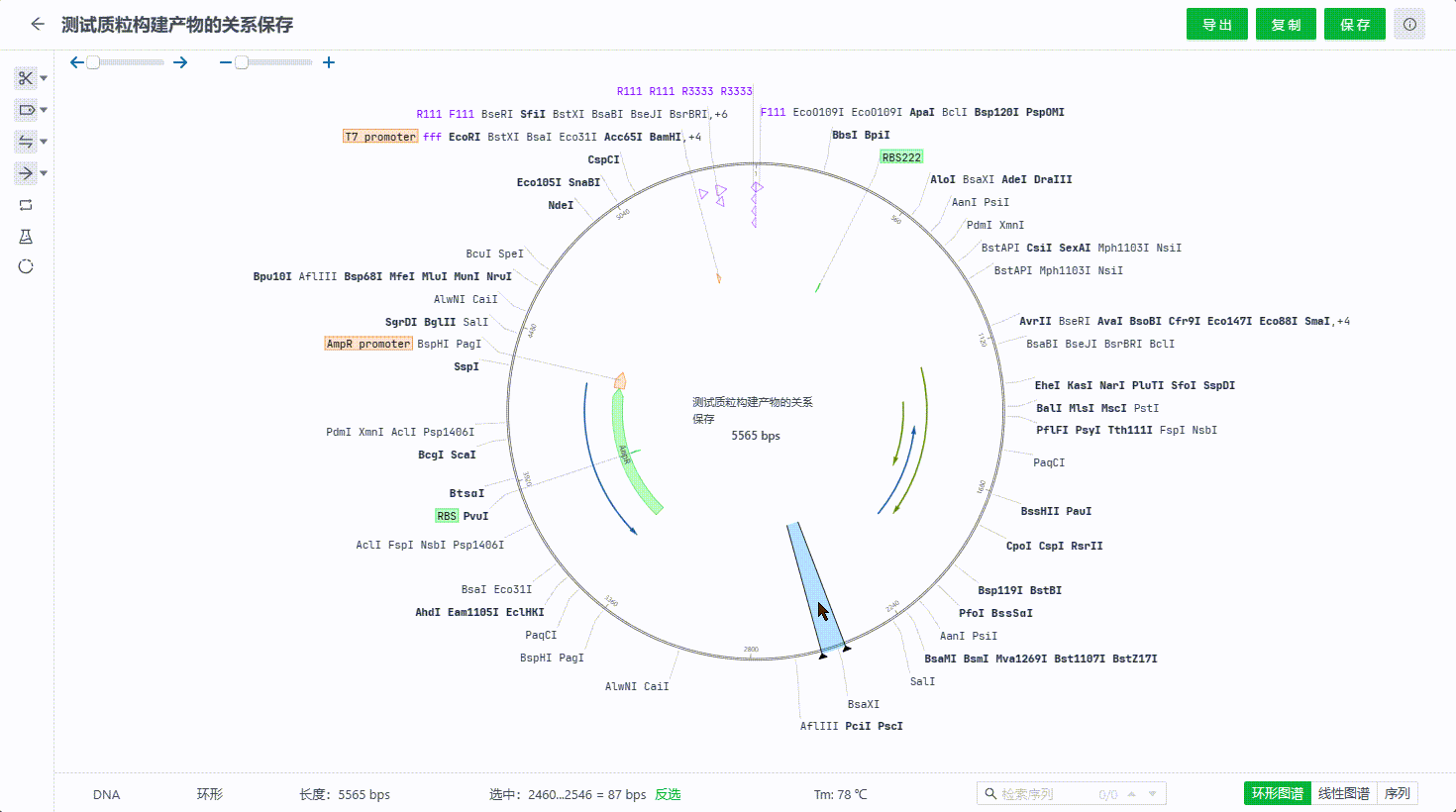Switch to the 序列 sequence tab
1456x812 pixels.
click(x=1397, y=793)
